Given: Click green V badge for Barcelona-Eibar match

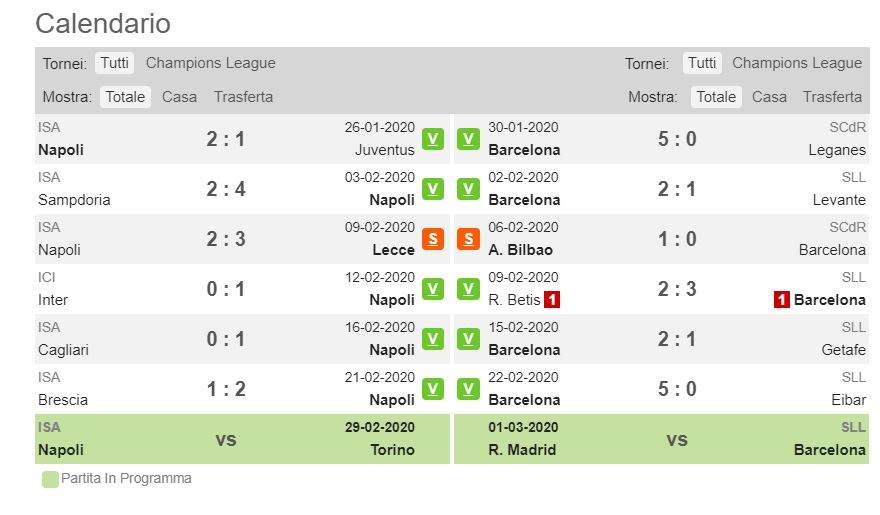Looking at the screenshot, I should tap(468, 389).
